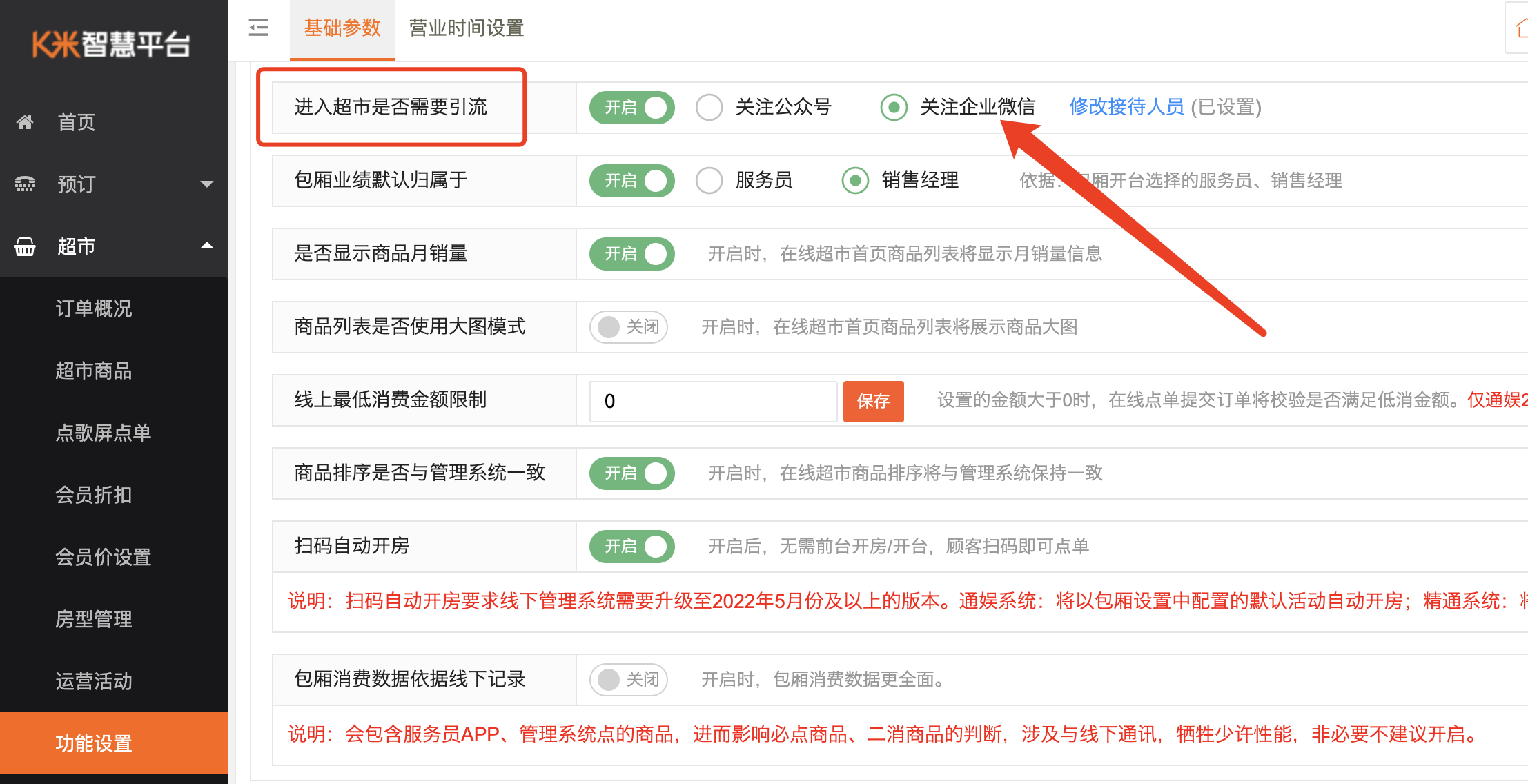Image resolution: width=1528 pixels, height=784 pixels.
Task: Open 运营活动 in the sidebar
Action: click(94, 681)
